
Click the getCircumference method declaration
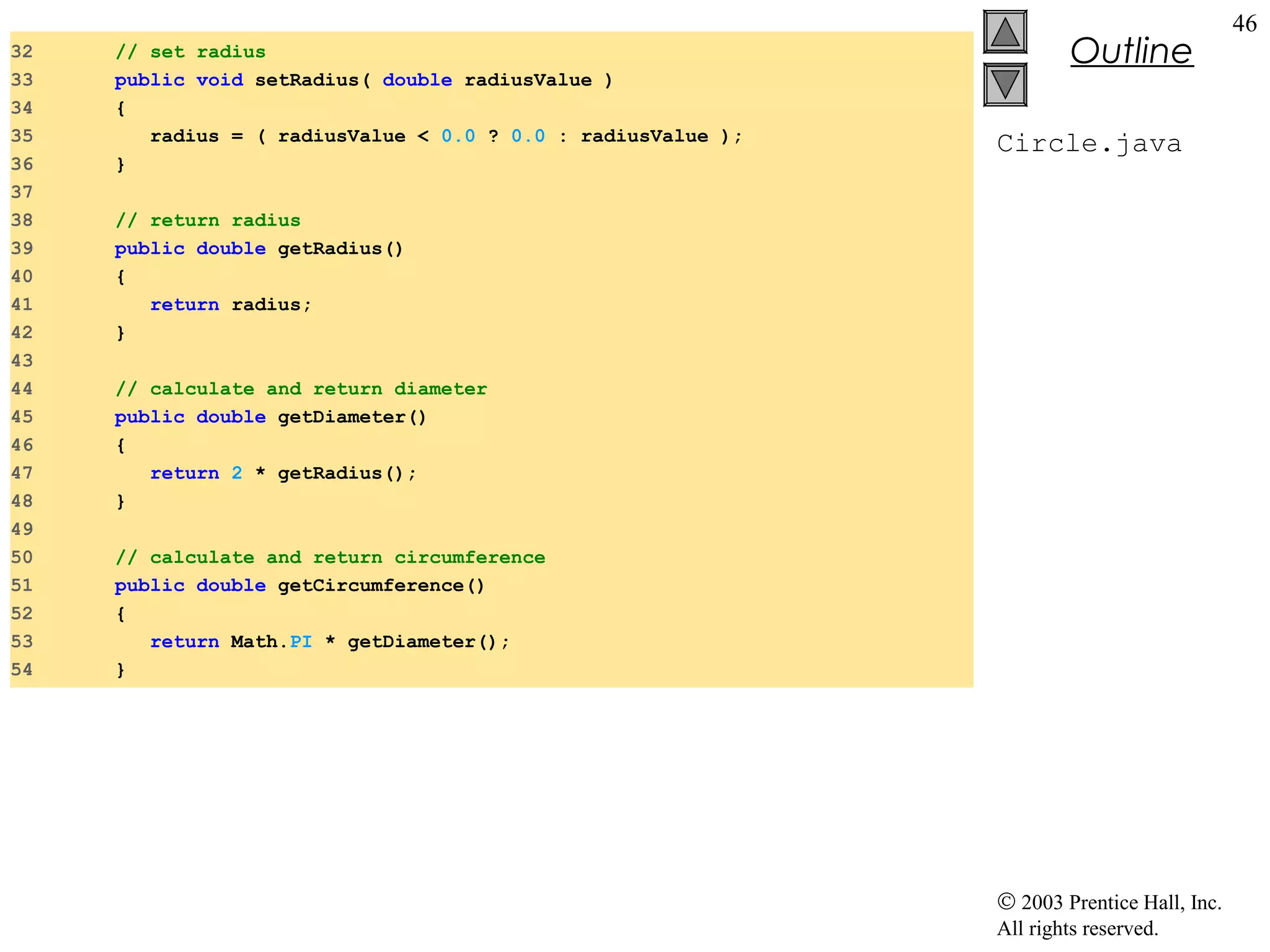300,586
